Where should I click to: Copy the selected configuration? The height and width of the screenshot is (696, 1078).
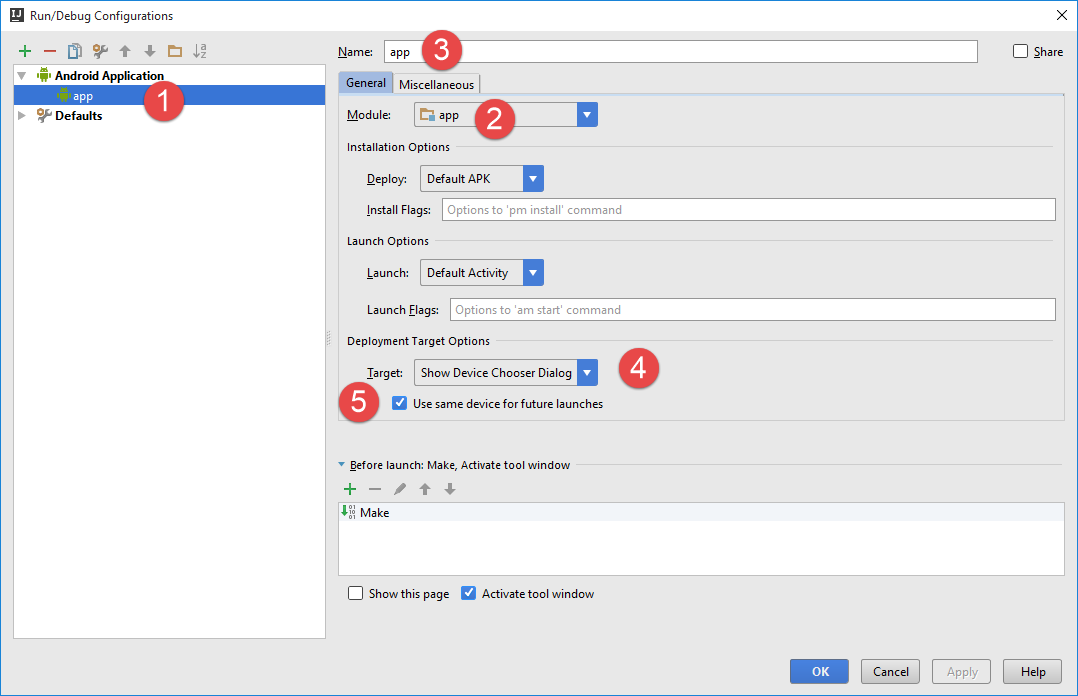75,51
